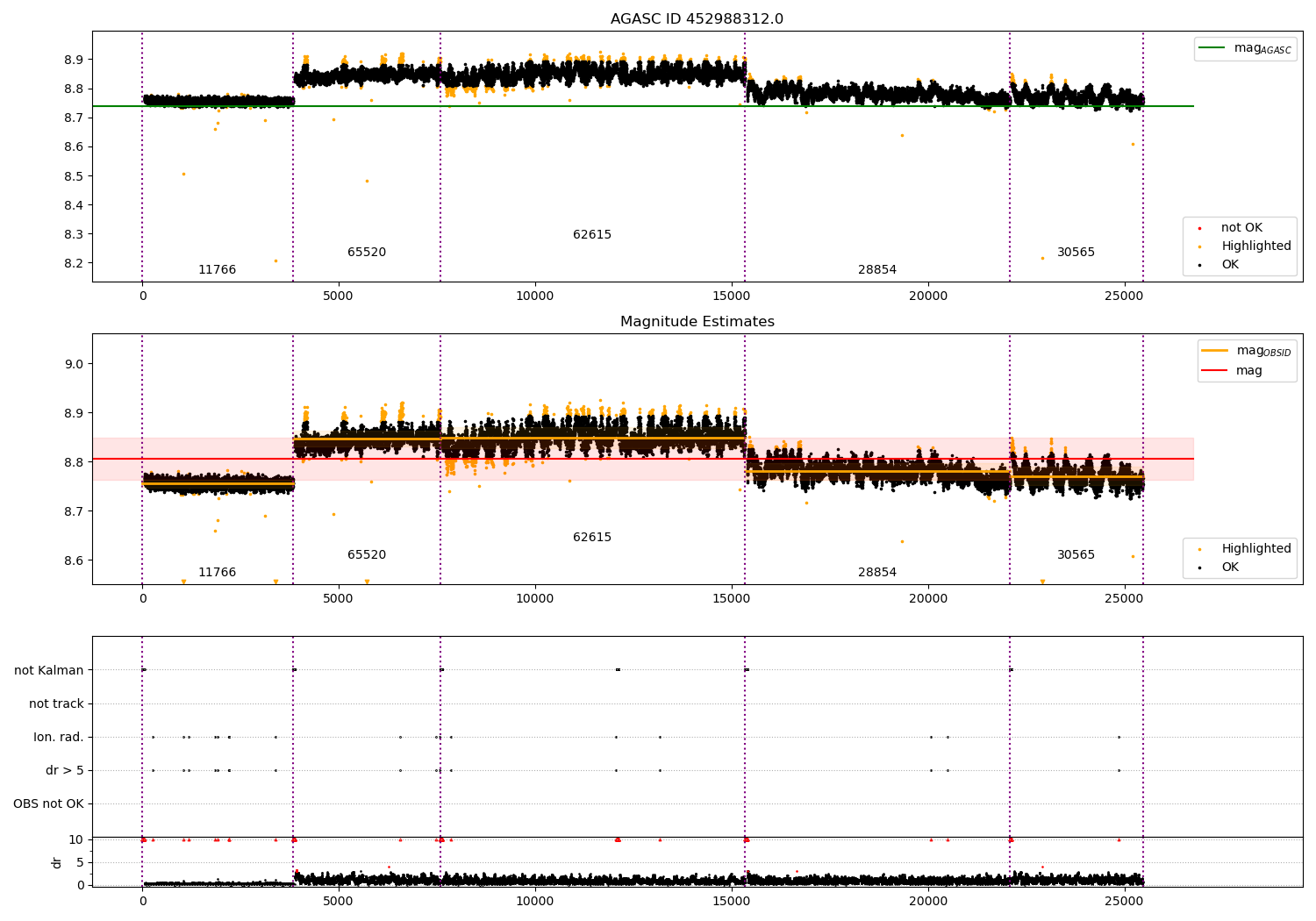The width and height of the screenshot is (1316, 921).
Task: Click obsid label 11766 in Magnitude Estimates plot
Action: [x=217, y=573]
